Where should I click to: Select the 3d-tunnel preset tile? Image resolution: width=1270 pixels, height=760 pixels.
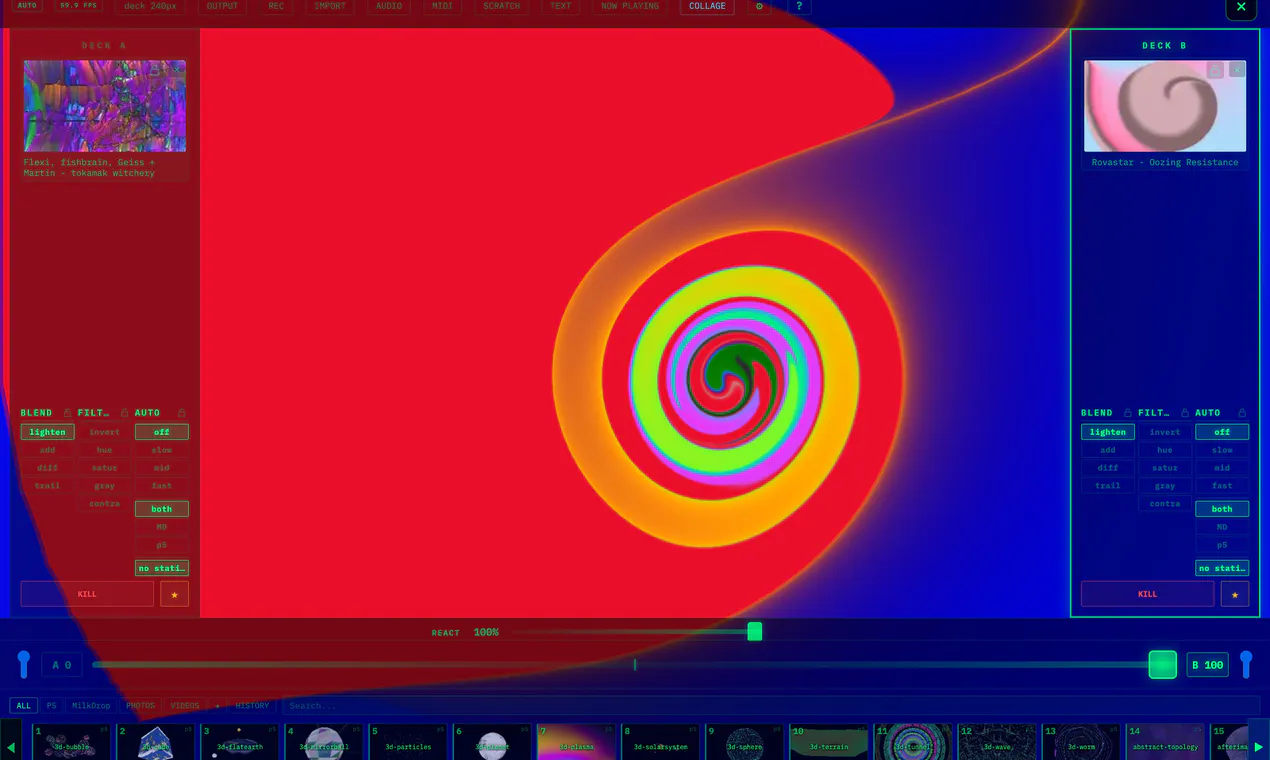click(911, 742)
